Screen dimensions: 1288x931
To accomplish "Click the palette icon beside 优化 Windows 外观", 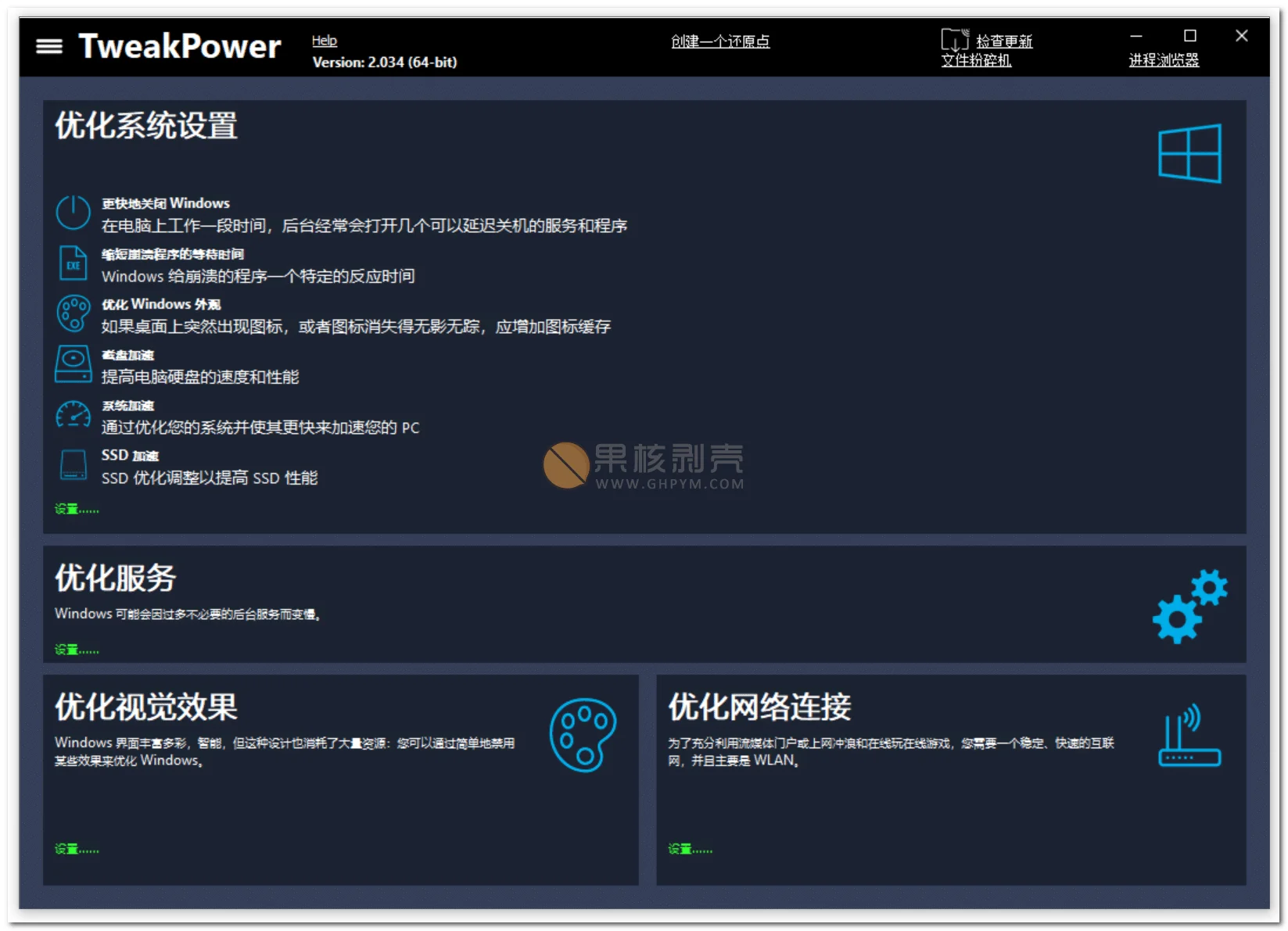I will click(73, 313).
